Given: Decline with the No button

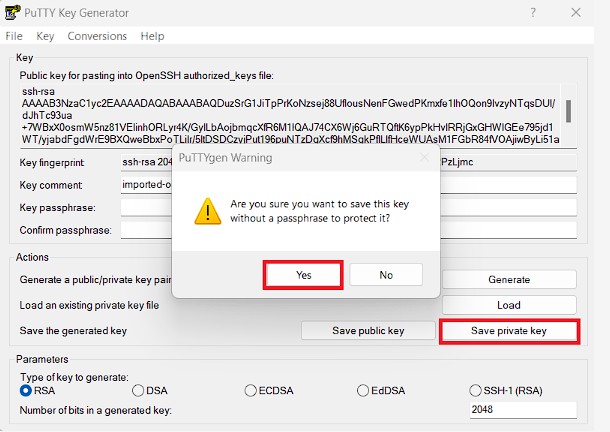Looking at the screenshot, I should click(386, 275).
